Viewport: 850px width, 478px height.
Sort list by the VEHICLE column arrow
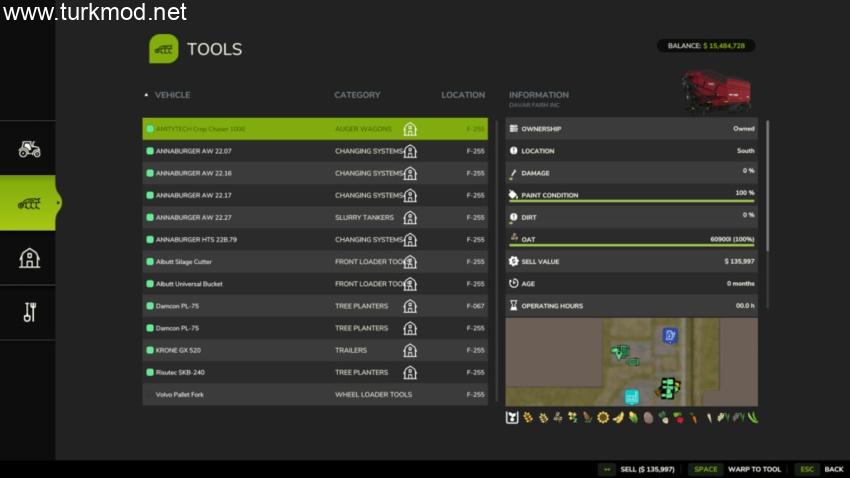pyautogui.click(x=146, y=95)
